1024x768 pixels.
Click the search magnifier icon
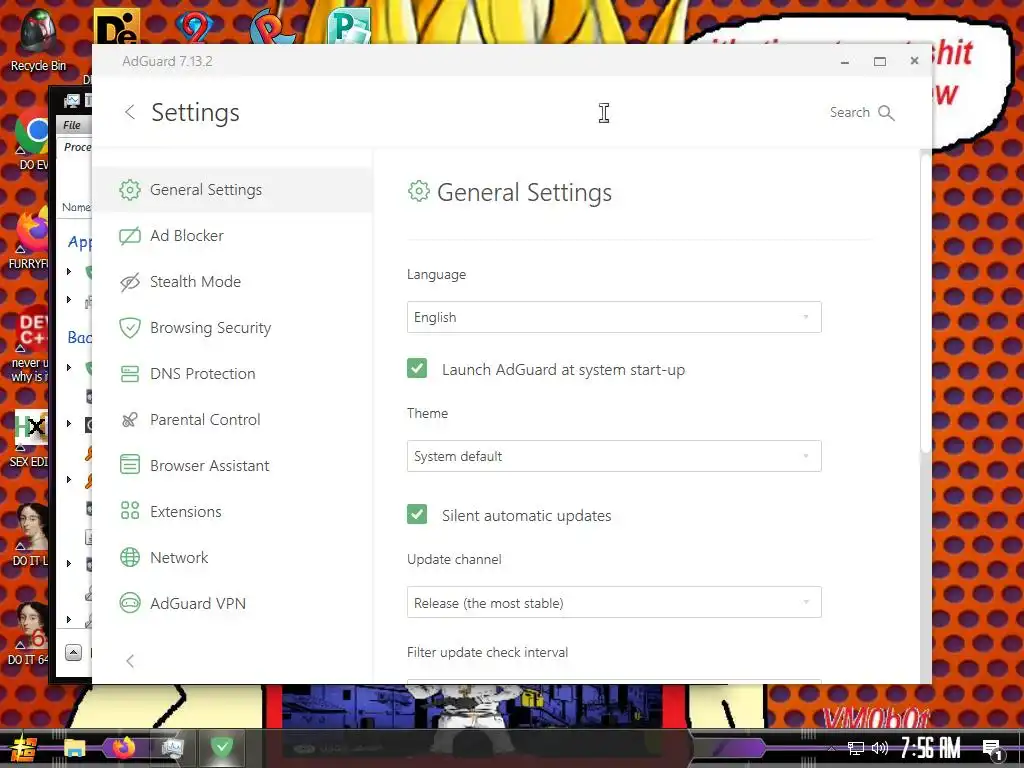click(886, 112)
